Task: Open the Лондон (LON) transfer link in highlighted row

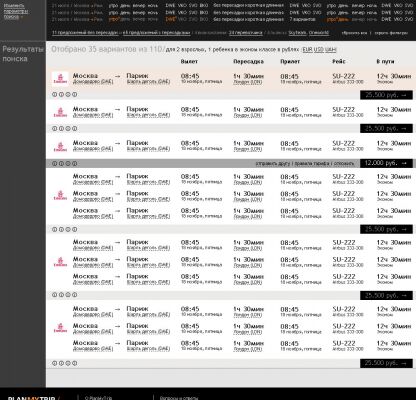Action: (247, 82)
